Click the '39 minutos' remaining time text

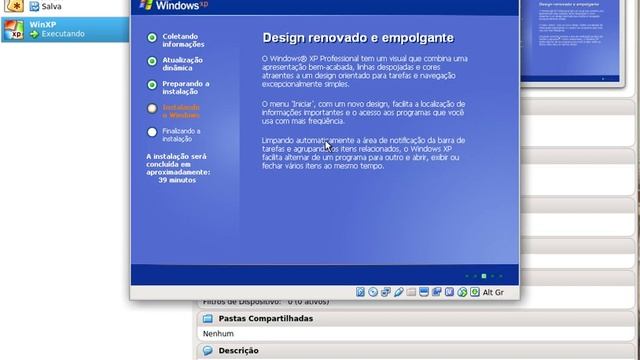click(x=177, y=180)
